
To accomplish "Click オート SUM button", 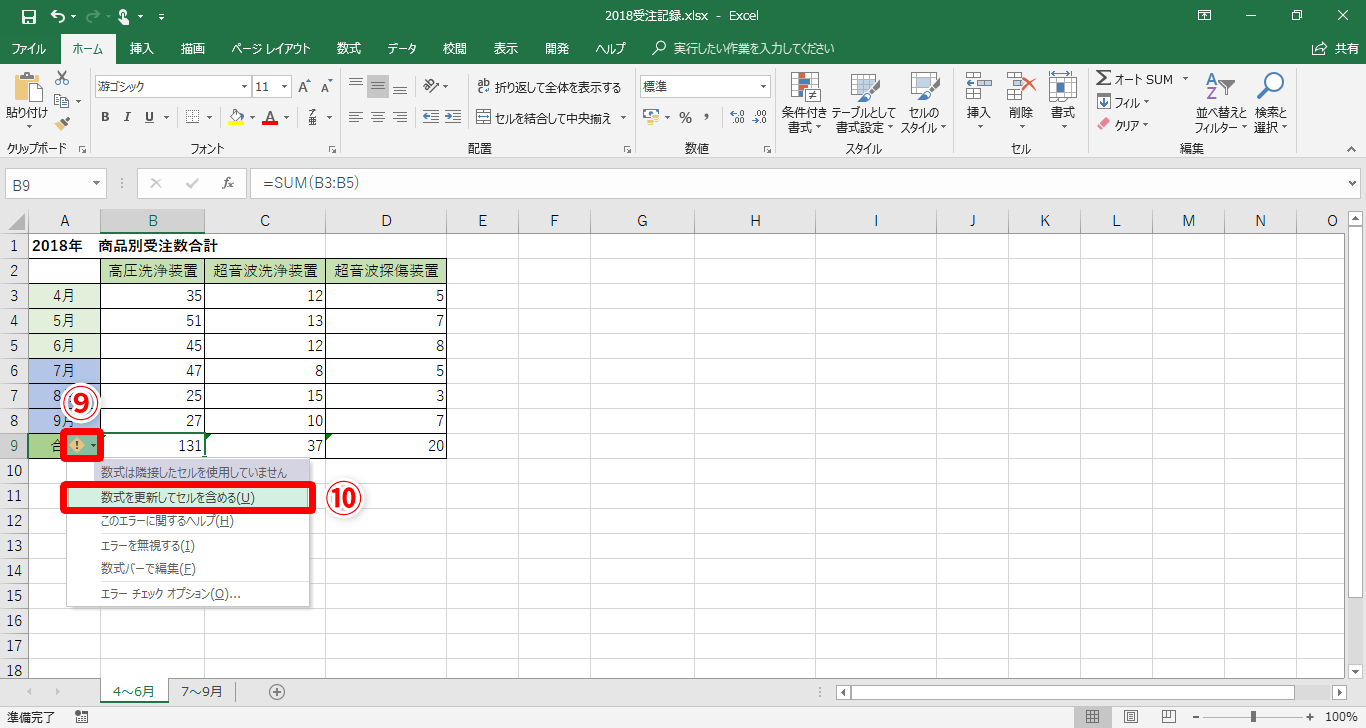I will (x=1135, y=79).
